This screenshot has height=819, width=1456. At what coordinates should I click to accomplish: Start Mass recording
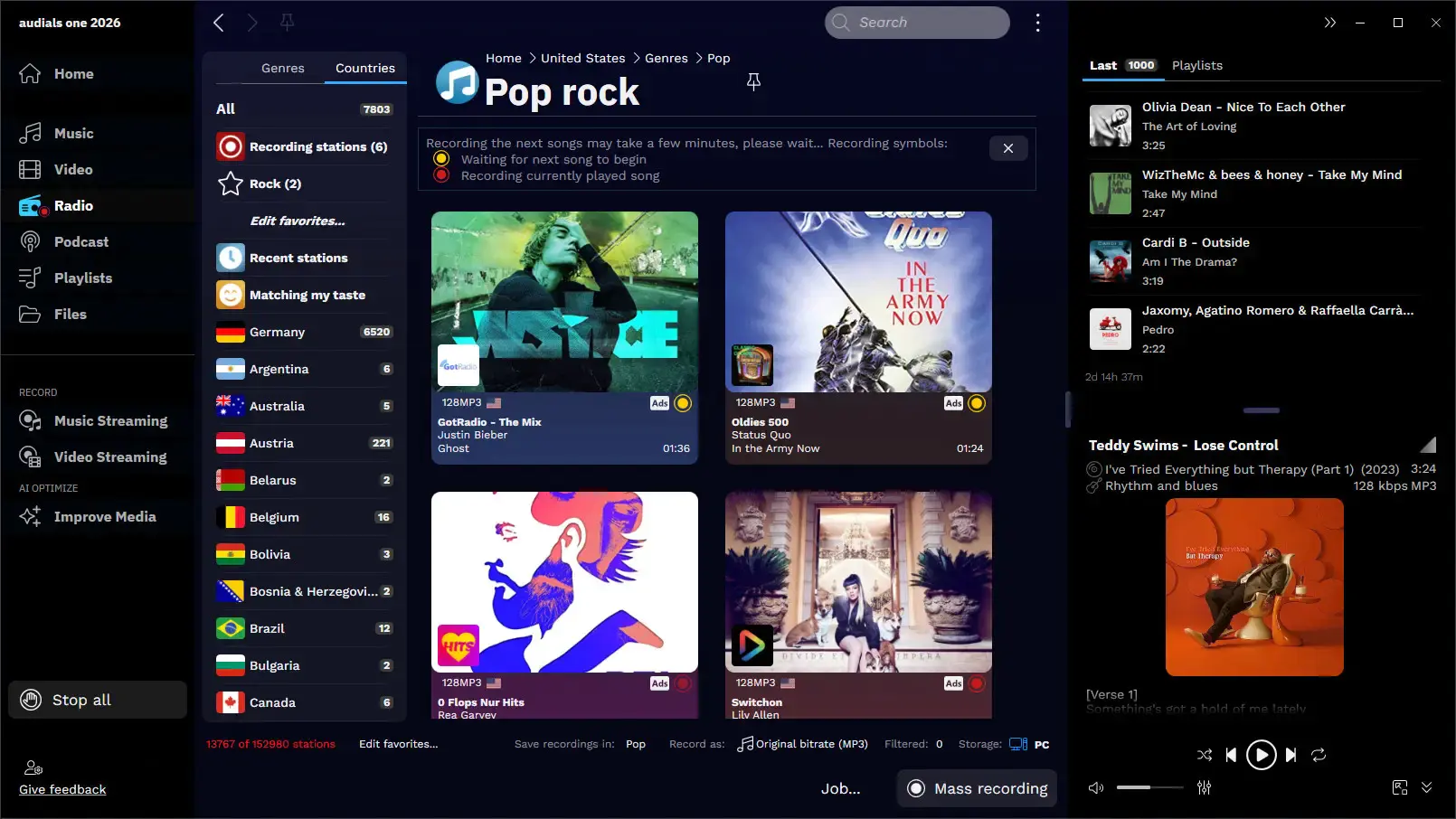tap(976, 787)
